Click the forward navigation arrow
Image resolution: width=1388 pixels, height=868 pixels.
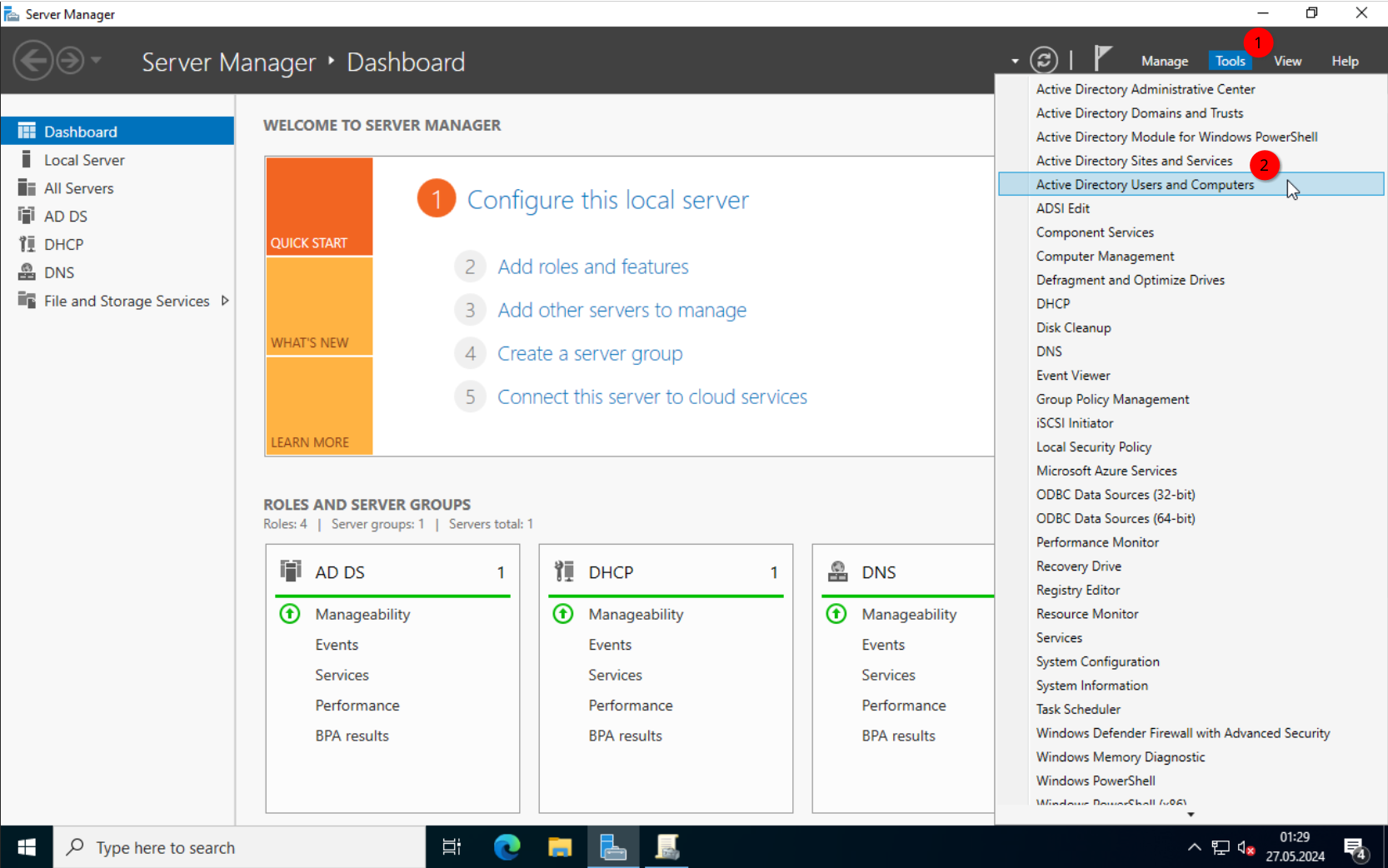click(71, 61)
